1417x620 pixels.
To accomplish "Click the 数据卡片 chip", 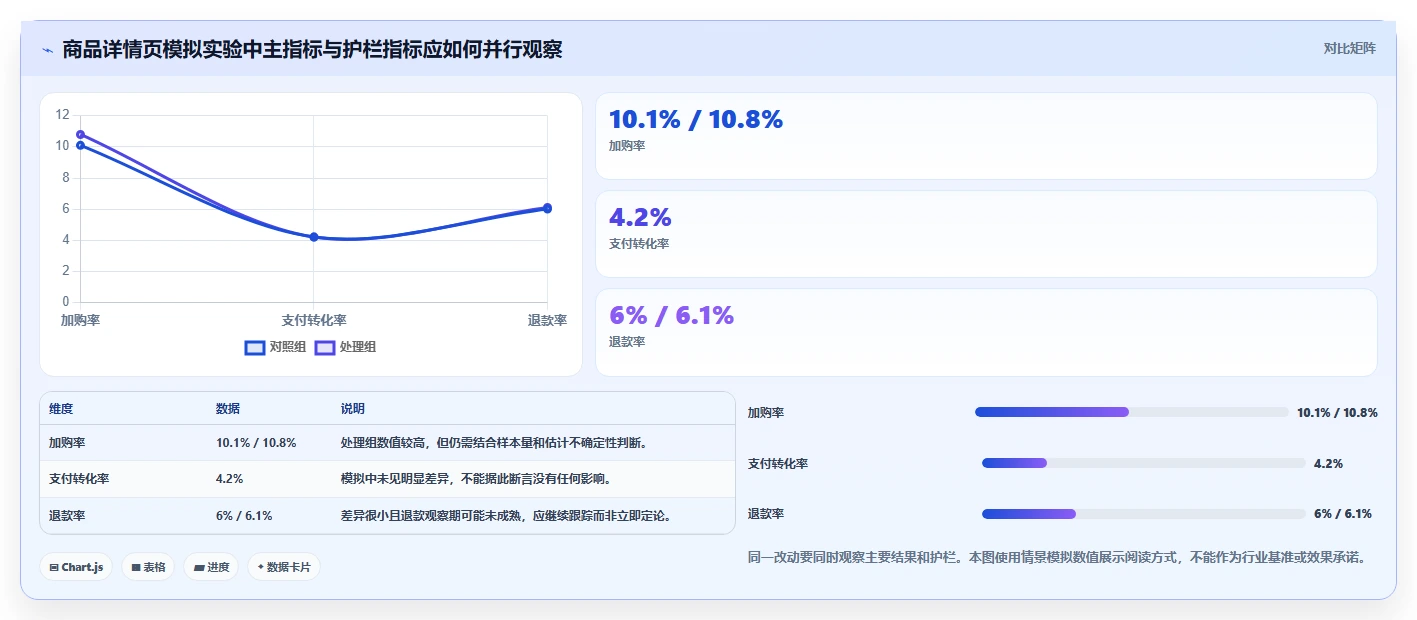I will (284, 567).
